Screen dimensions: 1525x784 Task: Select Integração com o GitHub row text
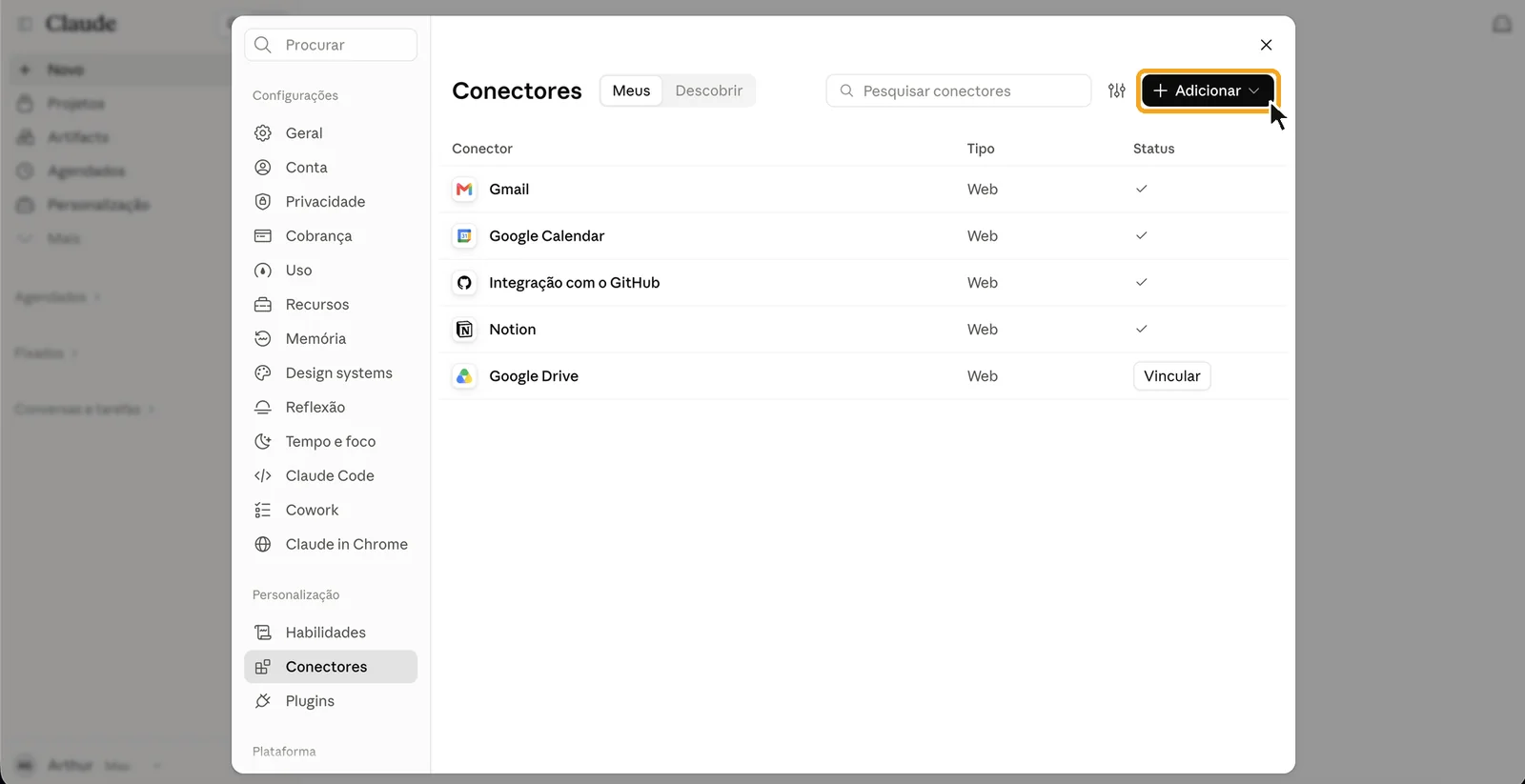pyautogui.click(x=575, y=283)
